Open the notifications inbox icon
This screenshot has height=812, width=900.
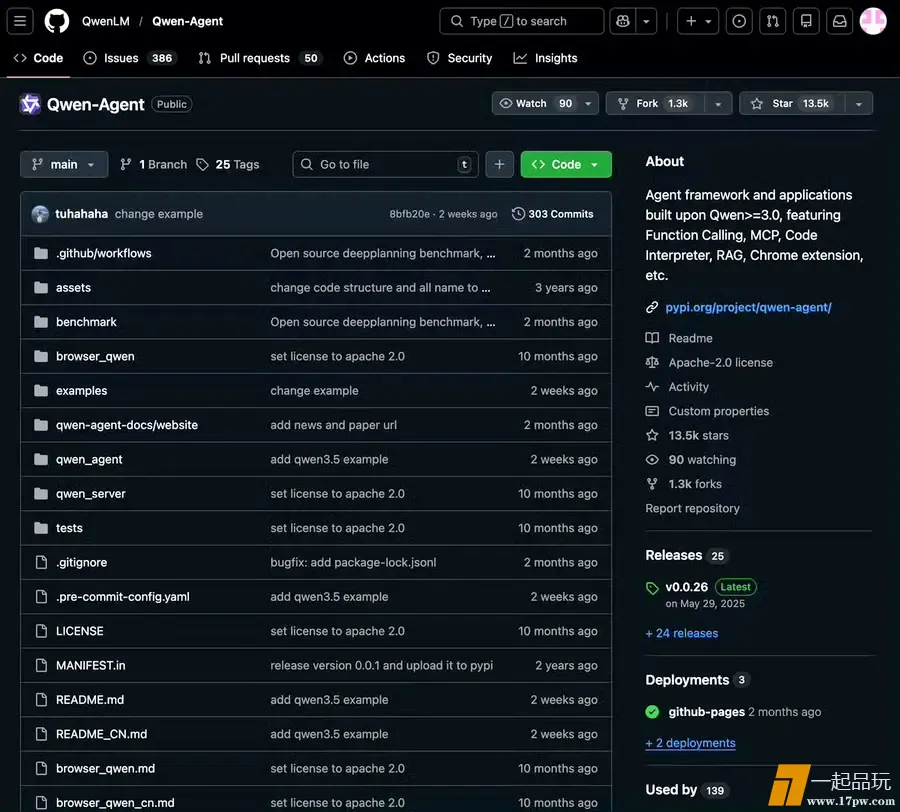coord(840,21)
